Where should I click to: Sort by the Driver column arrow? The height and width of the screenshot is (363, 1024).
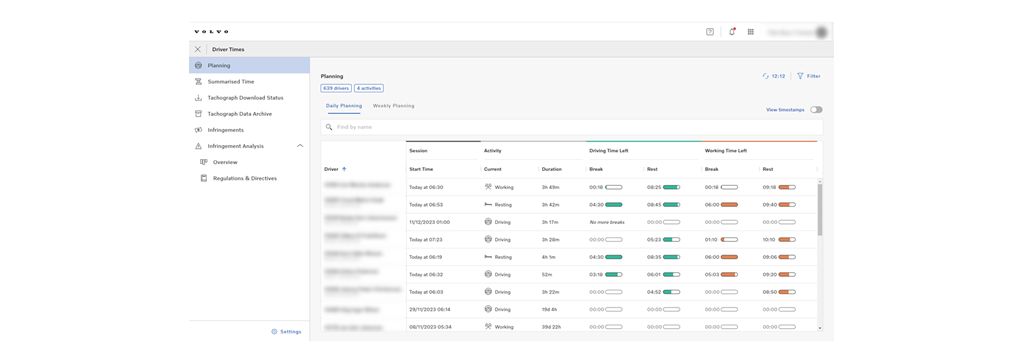click(x=344, y=169)
